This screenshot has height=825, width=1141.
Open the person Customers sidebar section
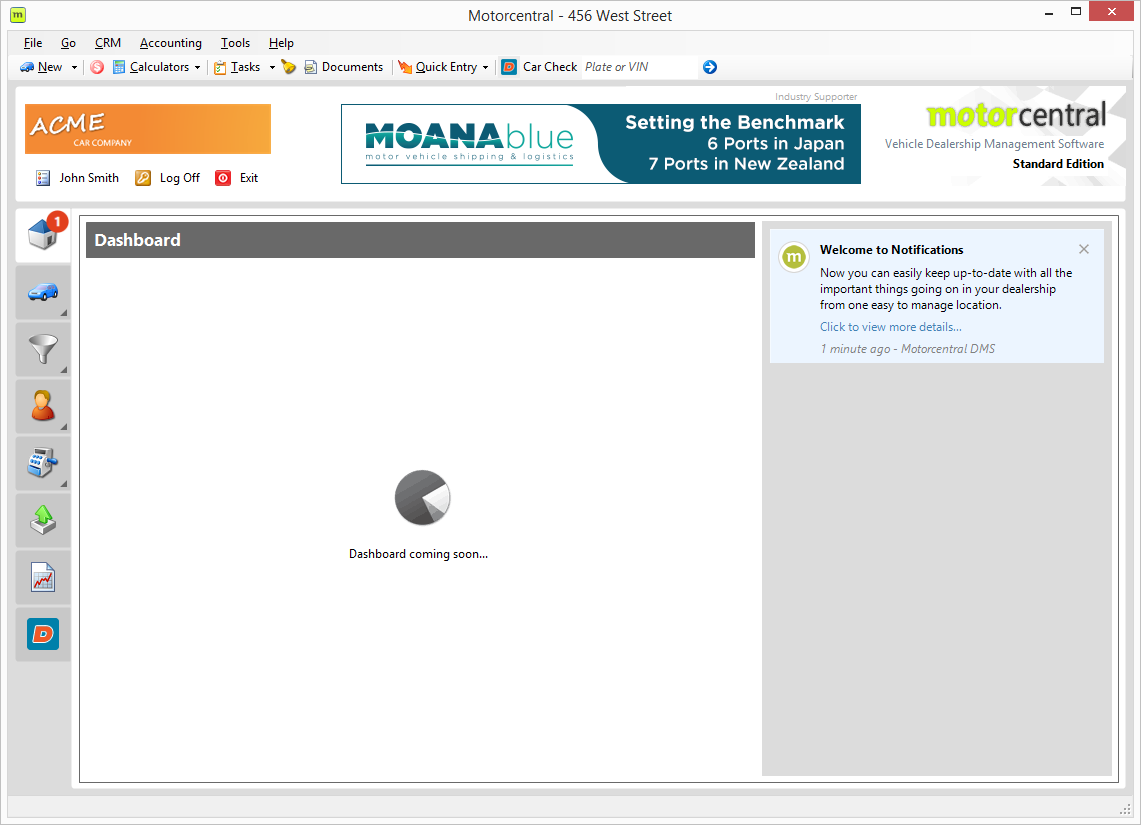(x=43, y=406)
